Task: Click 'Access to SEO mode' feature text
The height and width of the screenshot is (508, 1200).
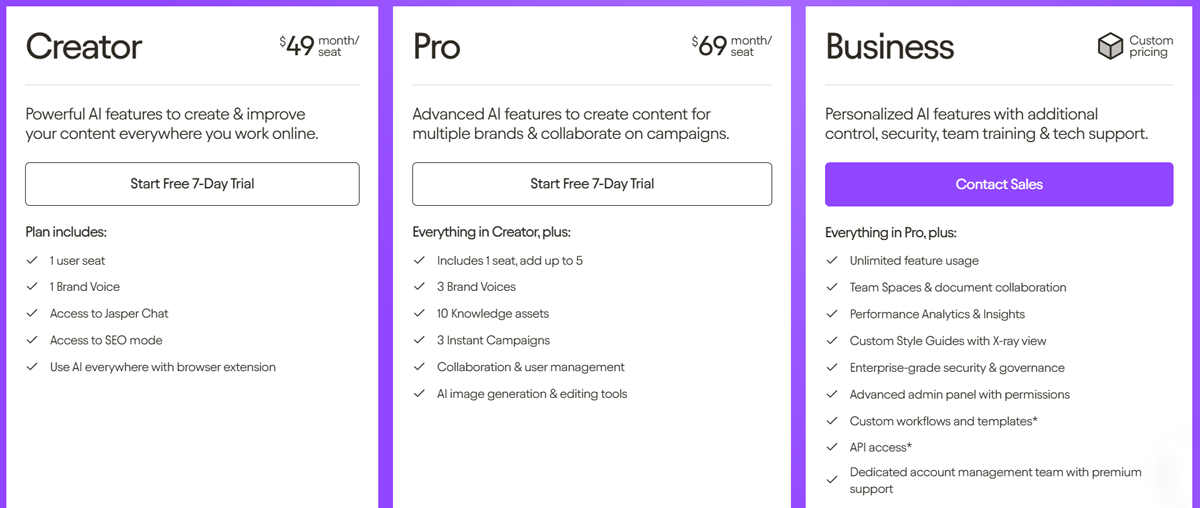Action: pyautogui.click(x=106, y=340)
